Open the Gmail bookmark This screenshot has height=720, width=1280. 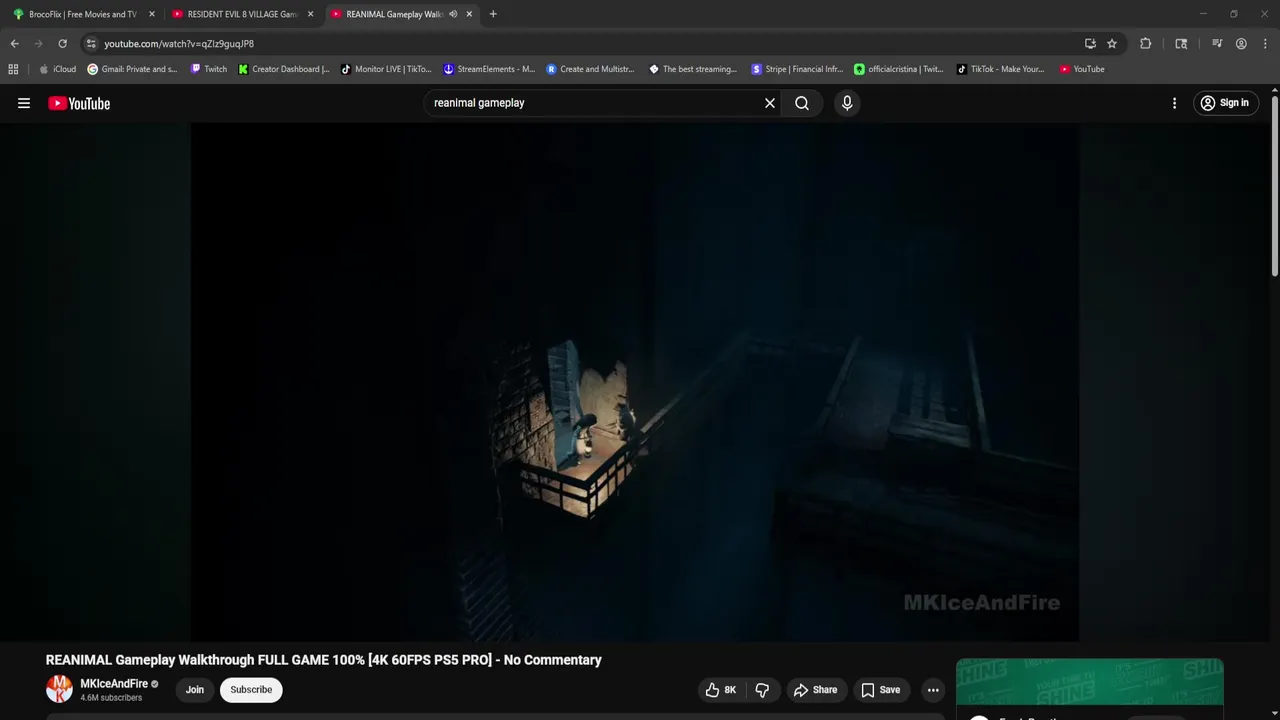(x=132, y=69)
